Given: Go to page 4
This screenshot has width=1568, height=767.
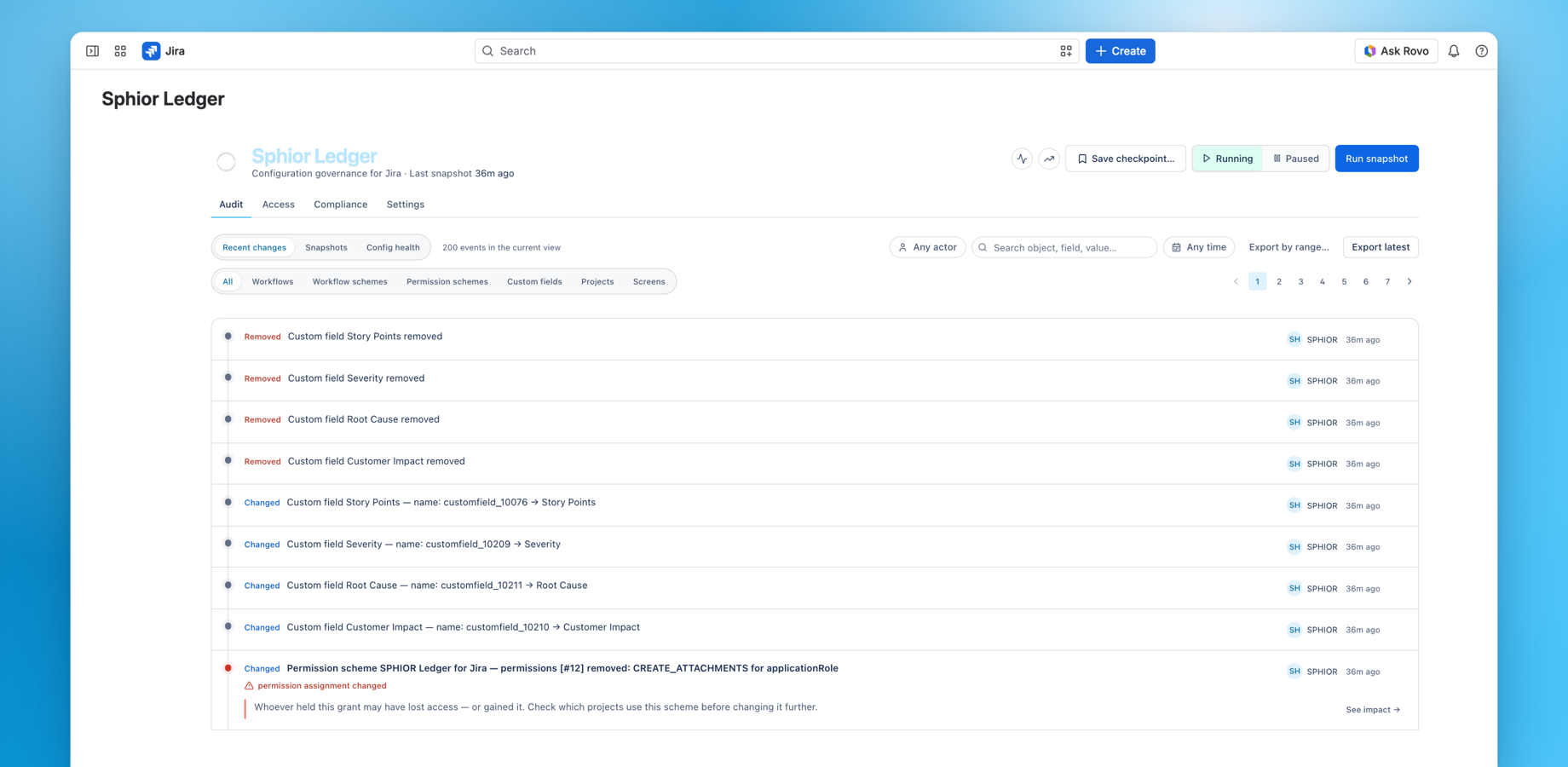Looking at the screenshot, I should [x=1323, y=281].
